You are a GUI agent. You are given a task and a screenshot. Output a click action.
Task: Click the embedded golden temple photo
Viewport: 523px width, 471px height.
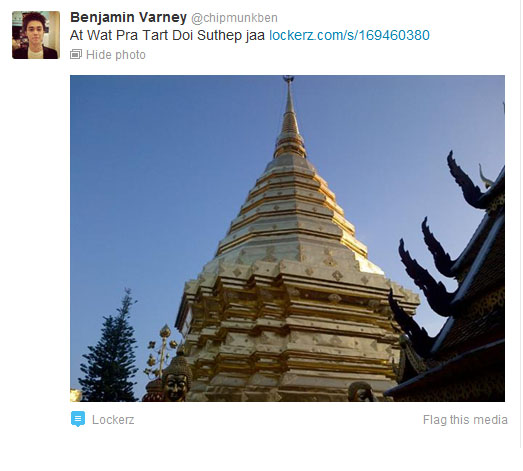287,238
